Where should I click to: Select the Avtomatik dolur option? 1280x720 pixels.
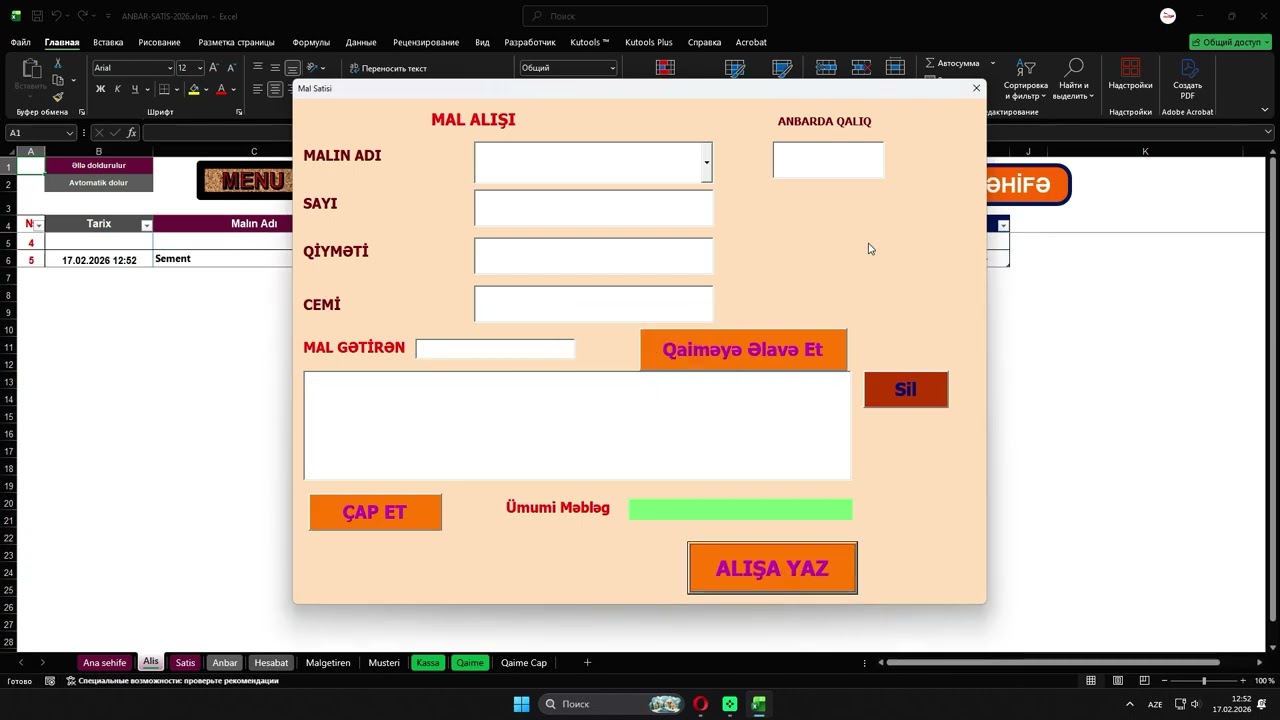coord(99,183)
